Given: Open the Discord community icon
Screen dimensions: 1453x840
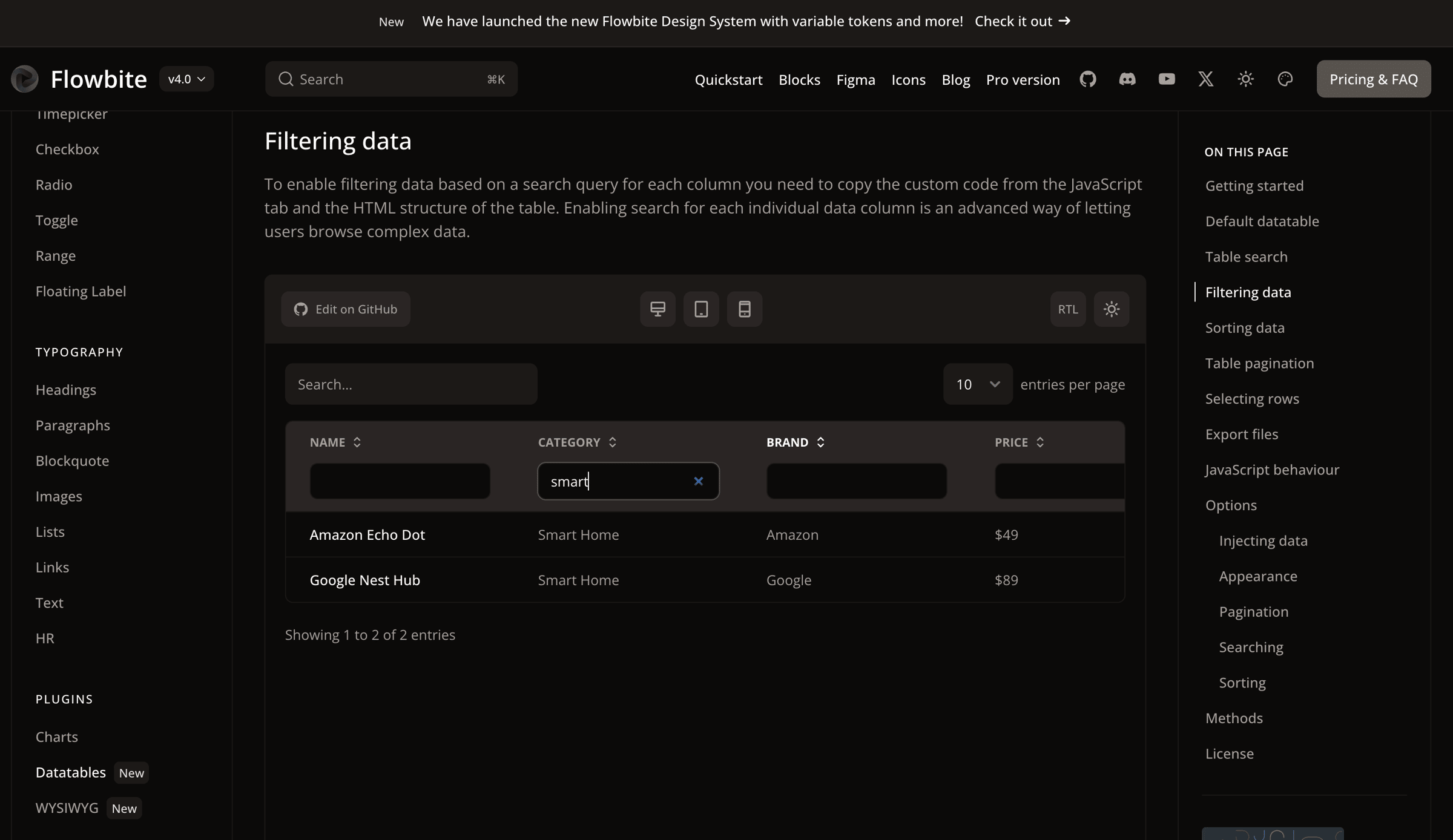Looking at the screenshot, I should click(1127, 79).
